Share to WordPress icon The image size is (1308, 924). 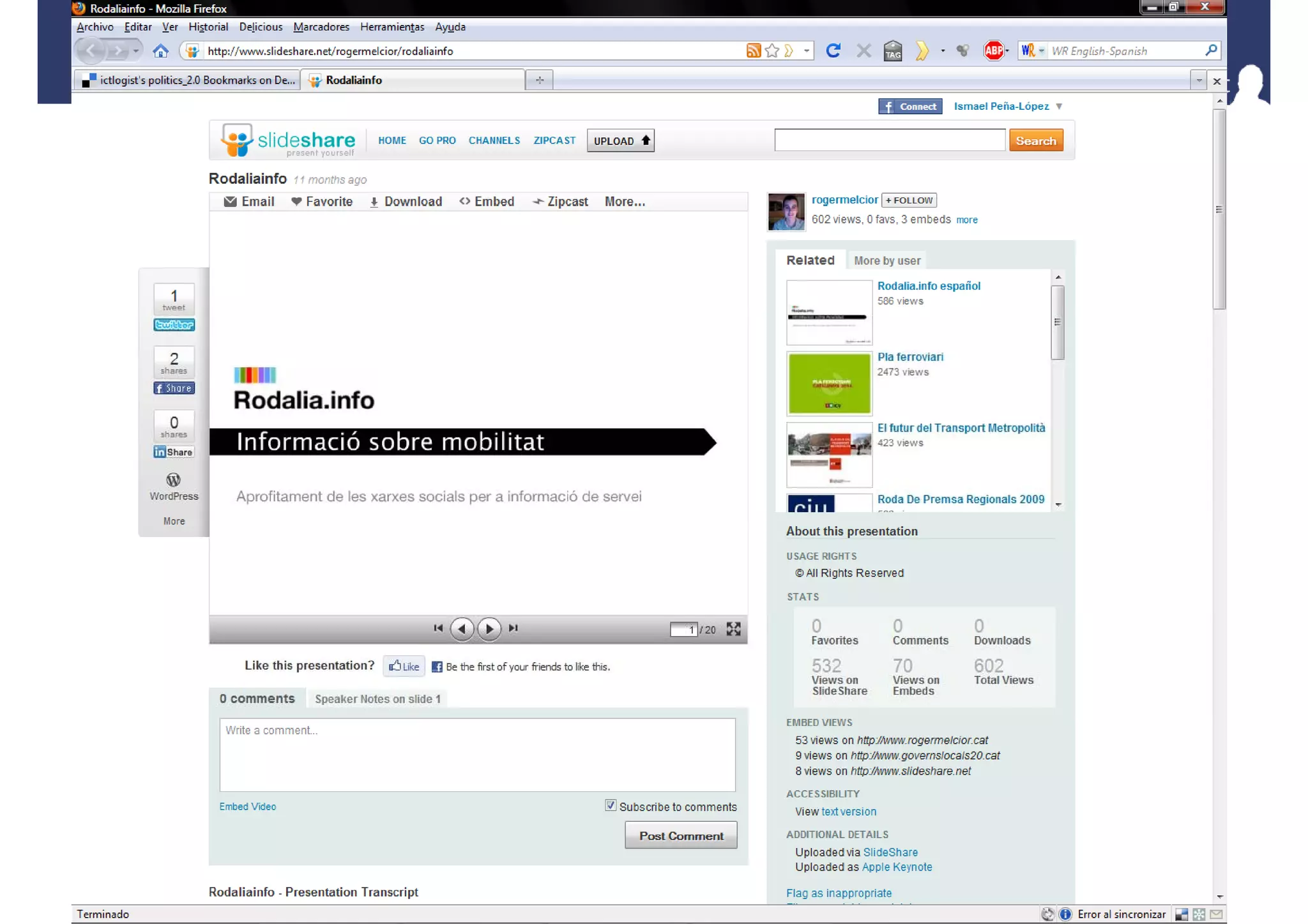(x=174, y=480)
